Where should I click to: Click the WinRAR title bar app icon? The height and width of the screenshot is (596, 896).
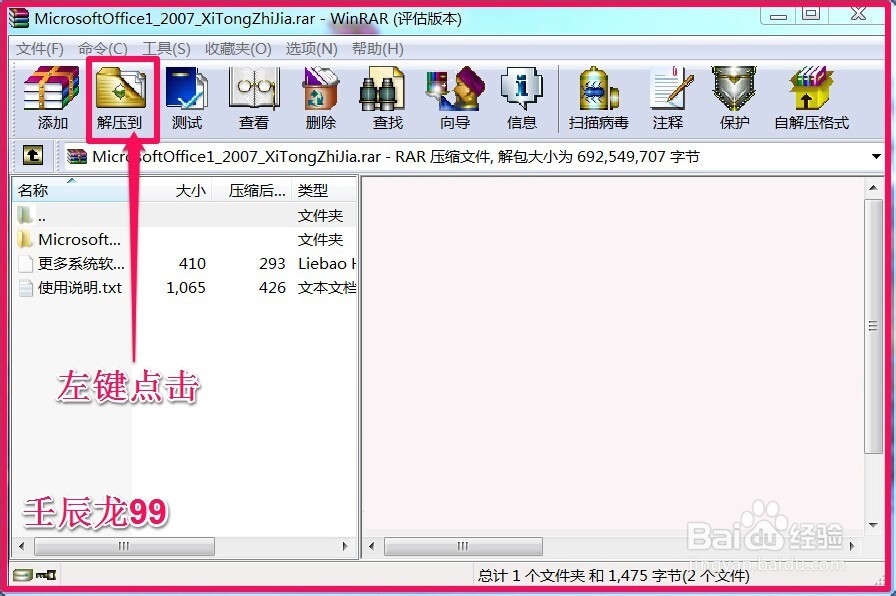(18, 17)
